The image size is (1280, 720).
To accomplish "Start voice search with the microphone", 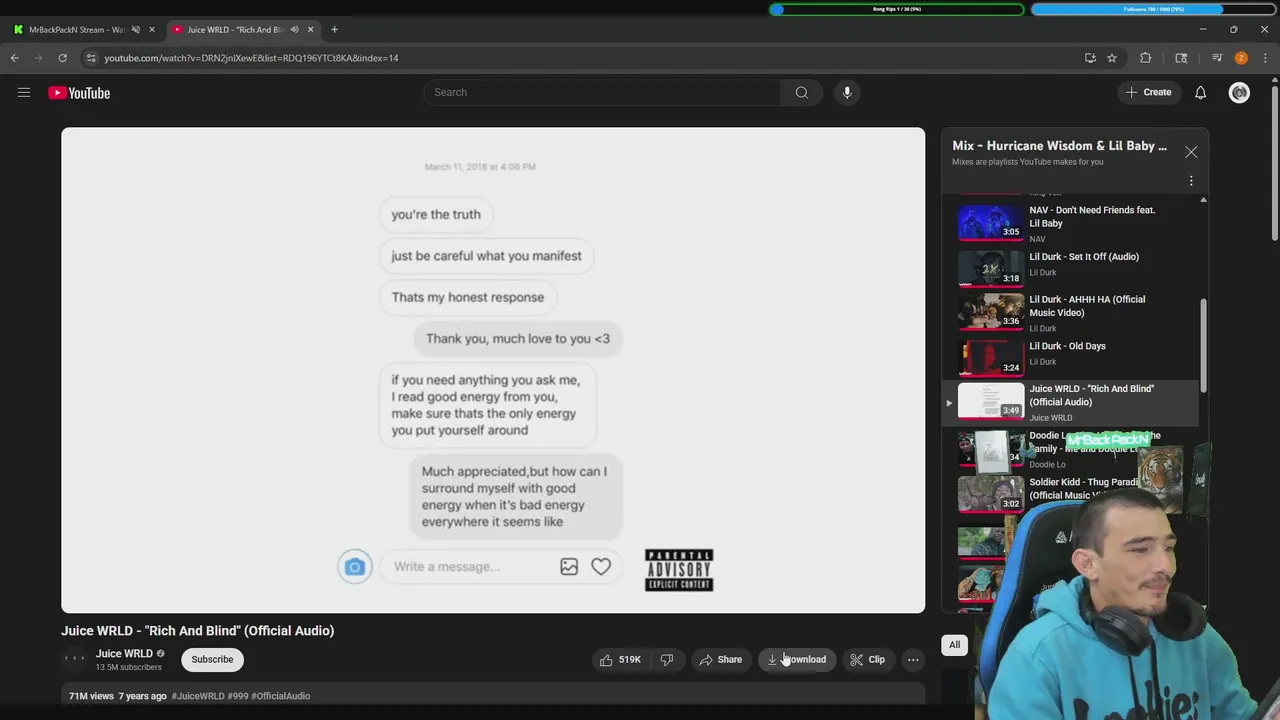I will (847, 93).
